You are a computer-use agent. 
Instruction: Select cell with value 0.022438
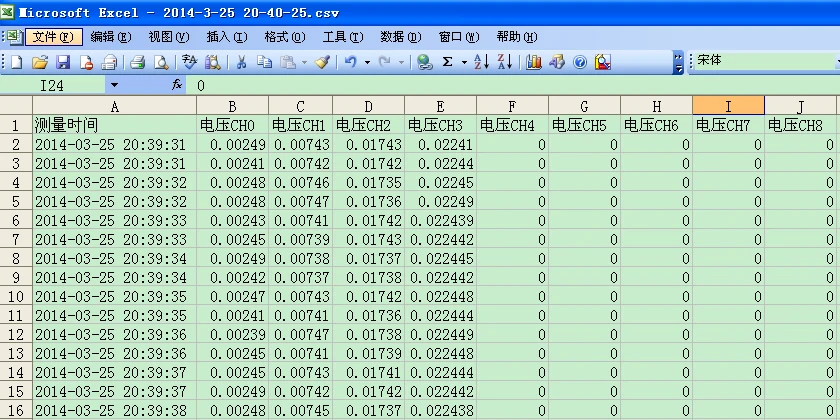(x=440, y=411)
